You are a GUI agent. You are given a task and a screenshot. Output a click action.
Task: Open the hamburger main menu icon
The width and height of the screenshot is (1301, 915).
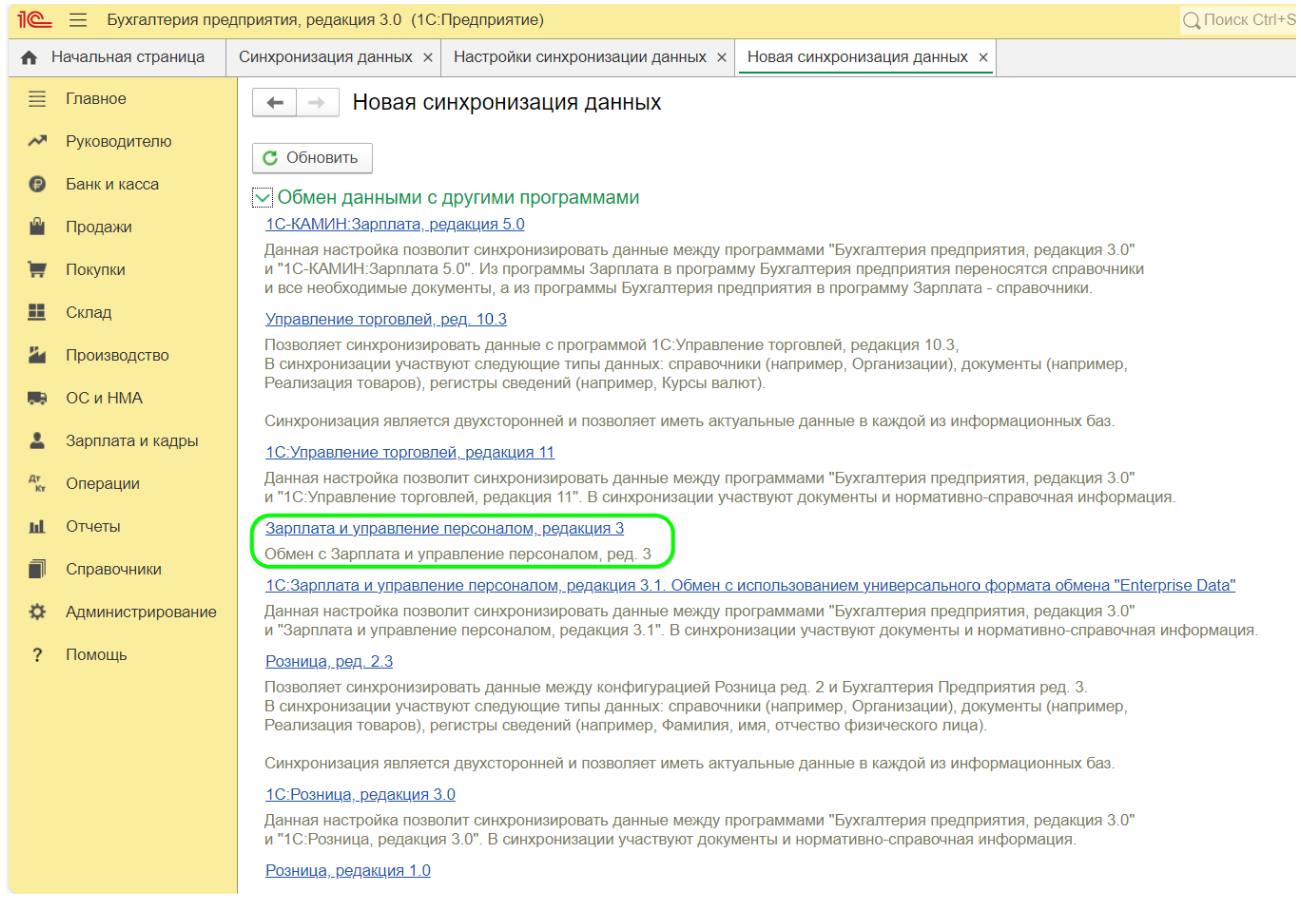click(78, 20)
